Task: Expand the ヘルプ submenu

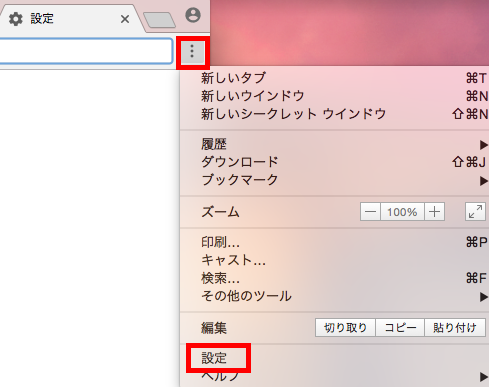Action: (334, 377)
